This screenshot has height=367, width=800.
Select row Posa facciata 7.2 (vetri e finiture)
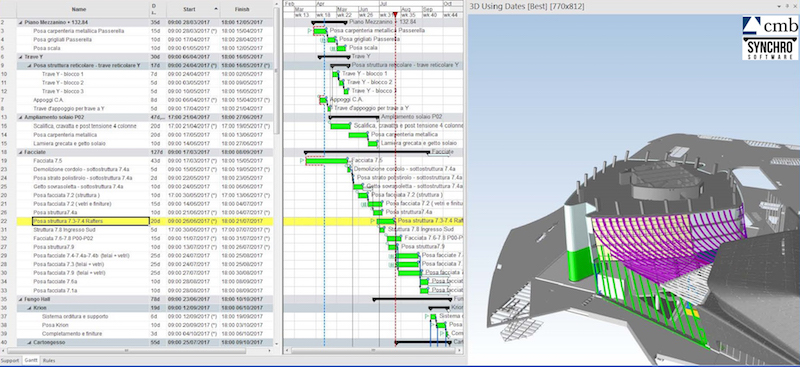[137, 204]
